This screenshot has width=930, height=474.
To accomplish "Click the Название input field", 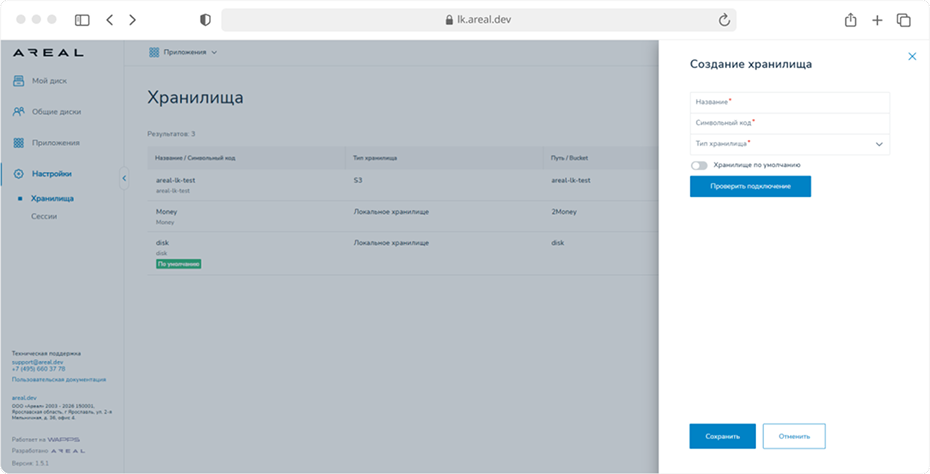I will (x=789, y=102).
